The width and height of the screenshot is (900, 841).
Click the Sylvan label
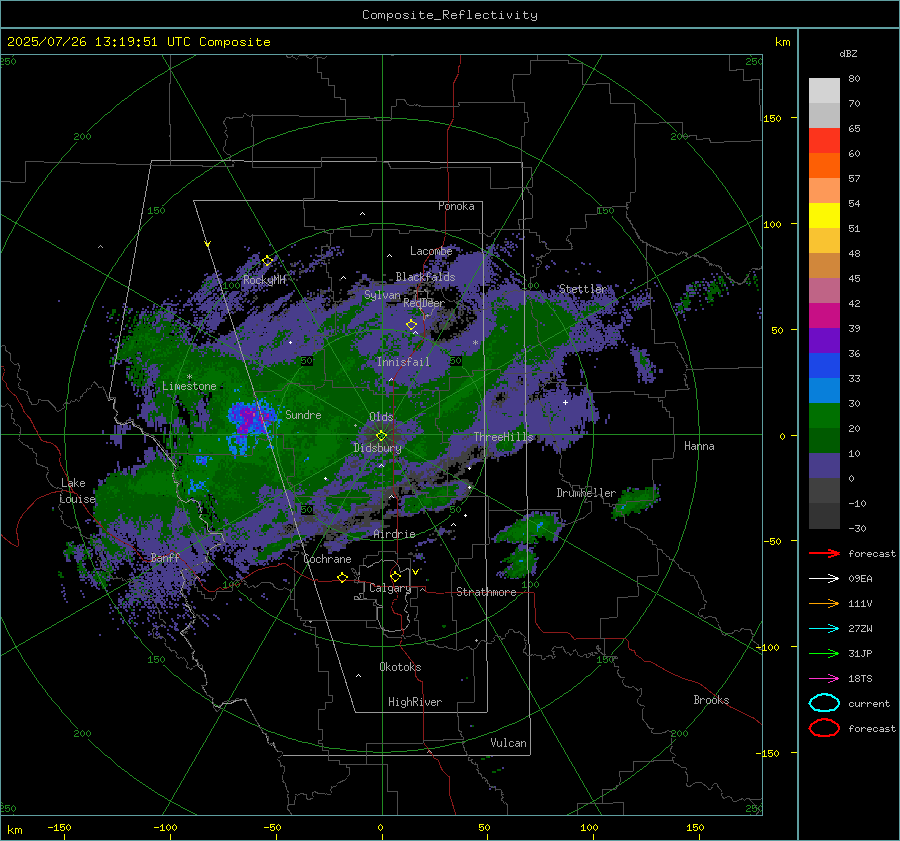(382, 295)
